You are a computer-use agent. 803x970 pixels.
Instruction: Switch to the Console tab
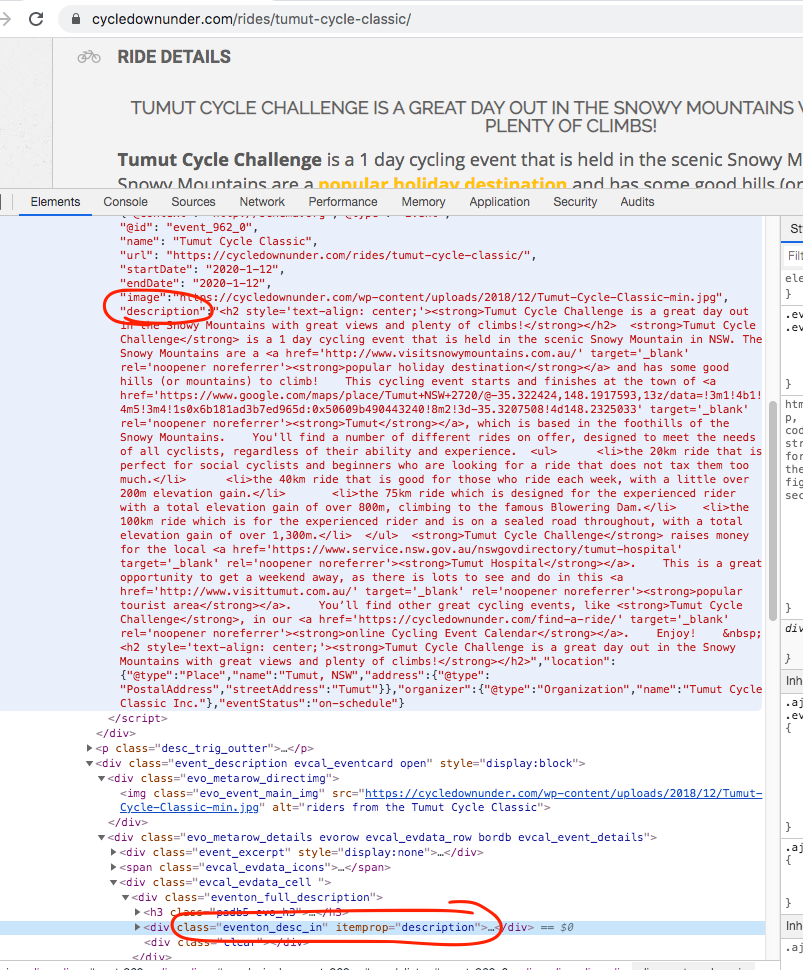[125, 202]
